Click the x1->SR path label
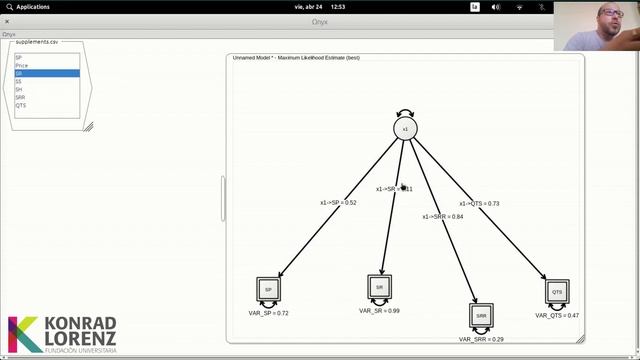Screen dimensions: 640x360 (394, 189)
